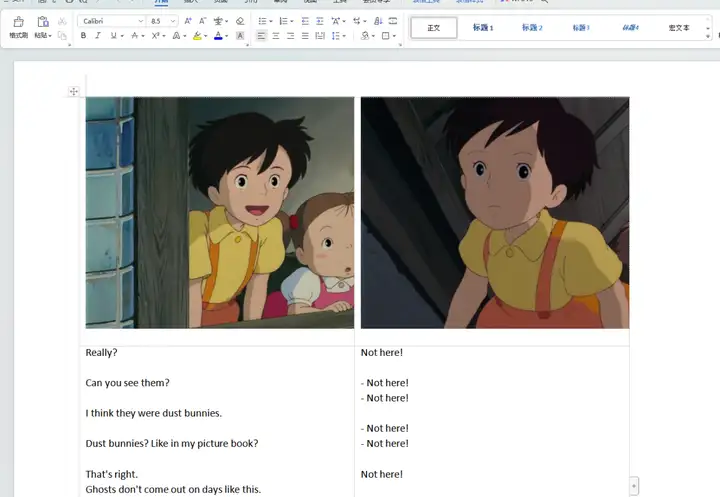Apply the 正文 body style
720x497 pixels.
pos(434,28)
